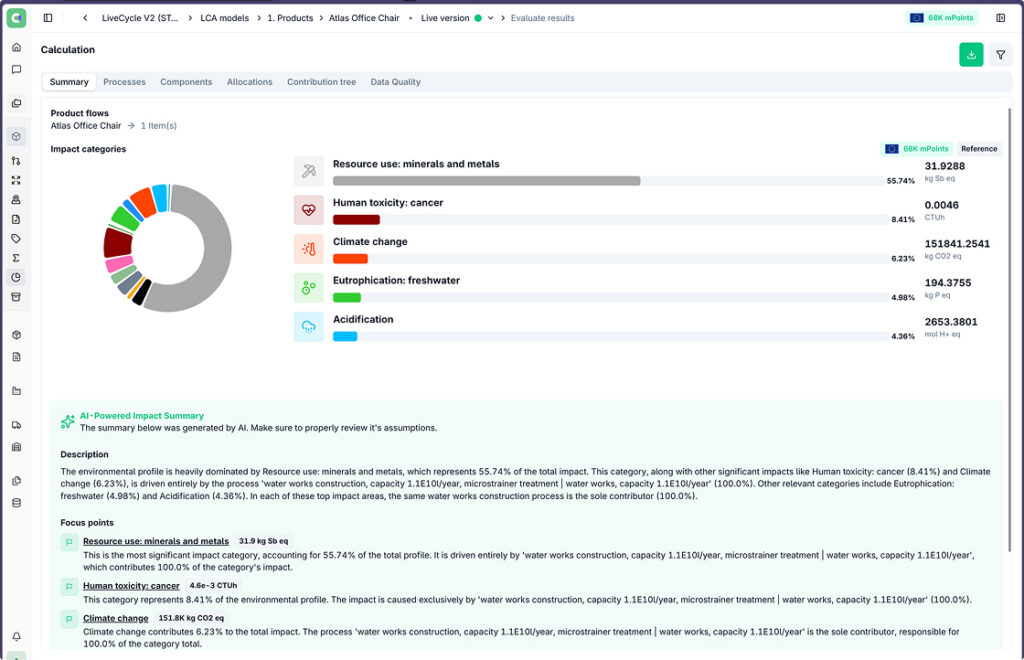Switch to the Processes tab
Image resolution: width=1024 pixels, height=660 pixels.
pyautogui.click(x=124, y=82)
